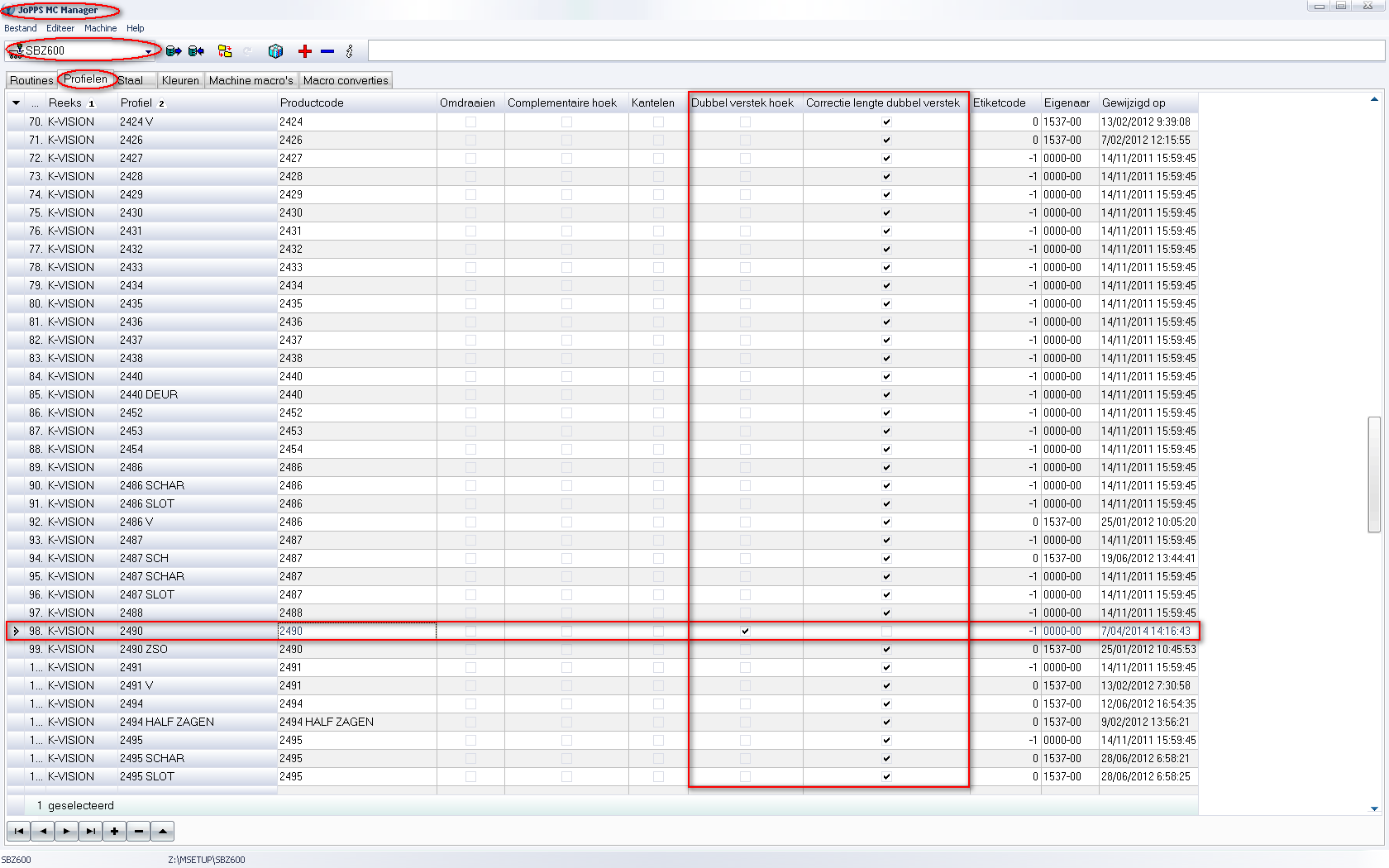Toggle Omdraaien checkbox for 2495 SLOT
The image size is (1389, 868).
click(x=470, y=776)
